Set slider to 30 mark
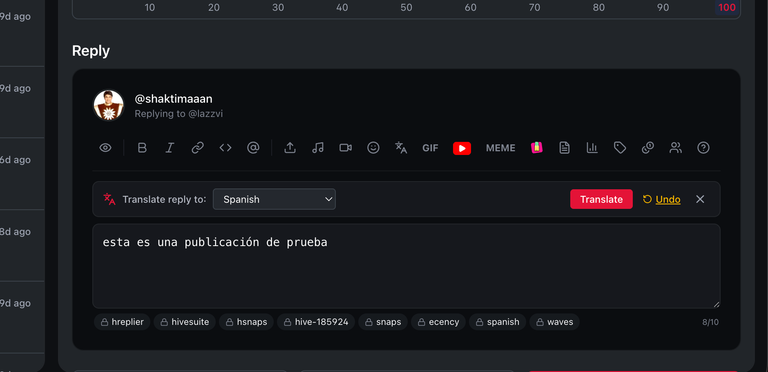Screen dimensions: 768x372 tap(278, 8)
